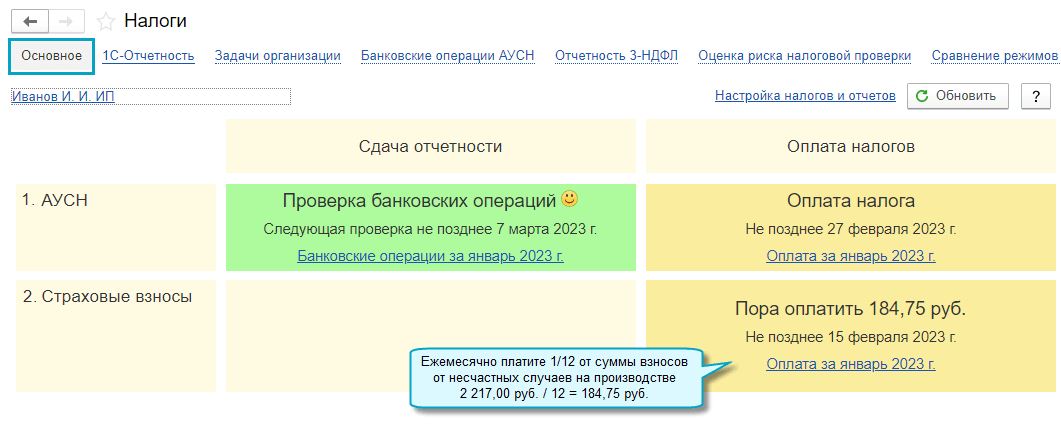Open organization link Иванов И. И. ИП
1061x426 pixels.
(x=63, y=97)
